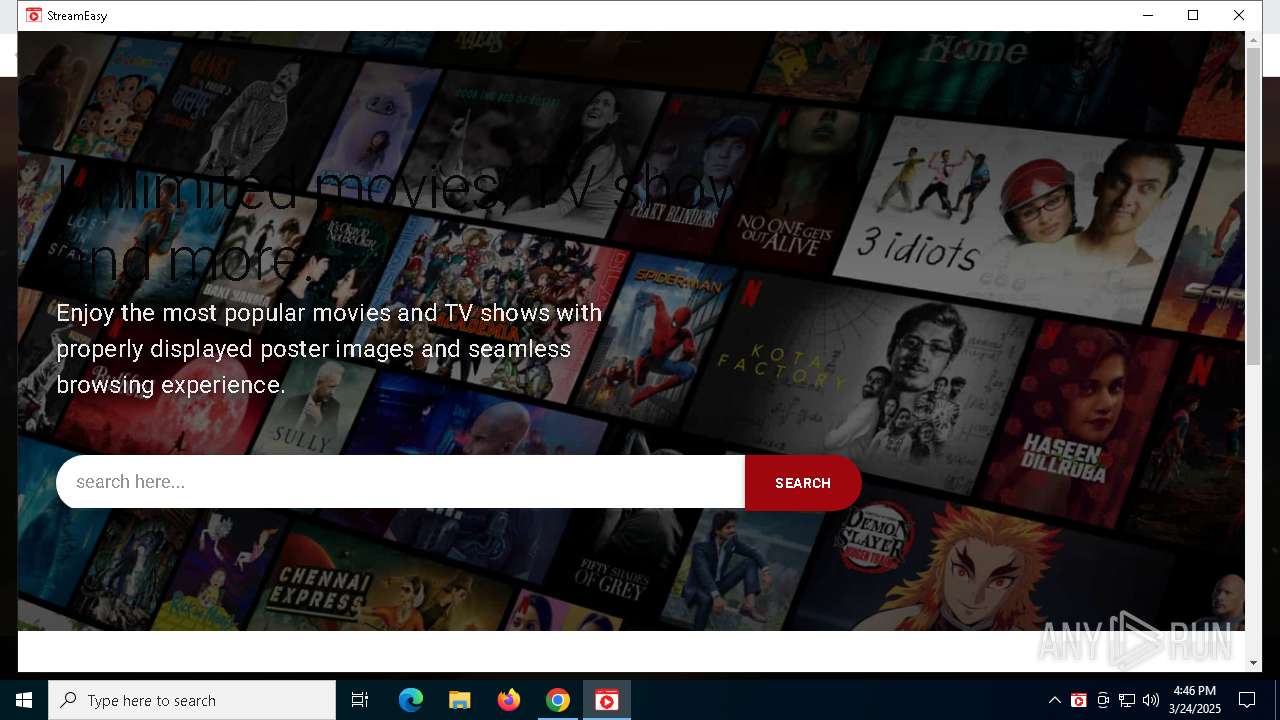Click the taskbar 'Type here to search' box
Screen dimensions: 1280x720
(192, 700)
